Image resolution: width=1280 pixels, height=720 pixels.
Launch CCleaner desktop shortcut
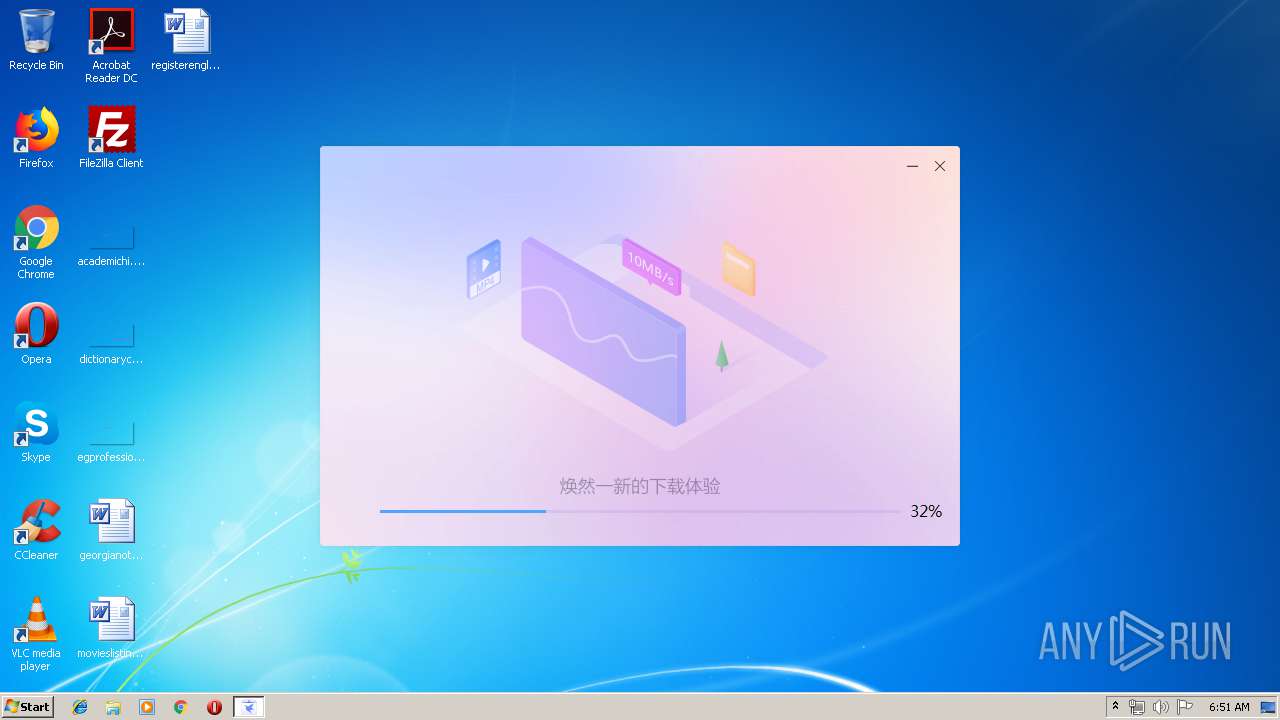pos(36,530)
